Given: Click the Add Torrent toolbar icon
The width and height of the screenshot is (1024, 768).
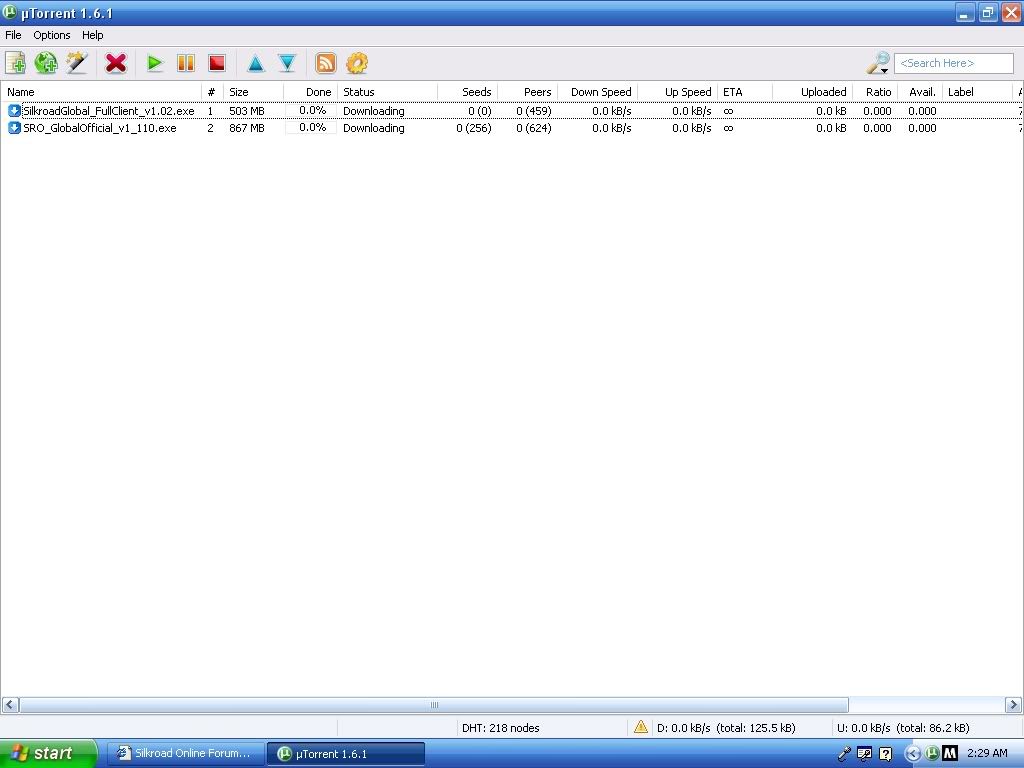Looking at the screenshot, I should click(16, 63).
